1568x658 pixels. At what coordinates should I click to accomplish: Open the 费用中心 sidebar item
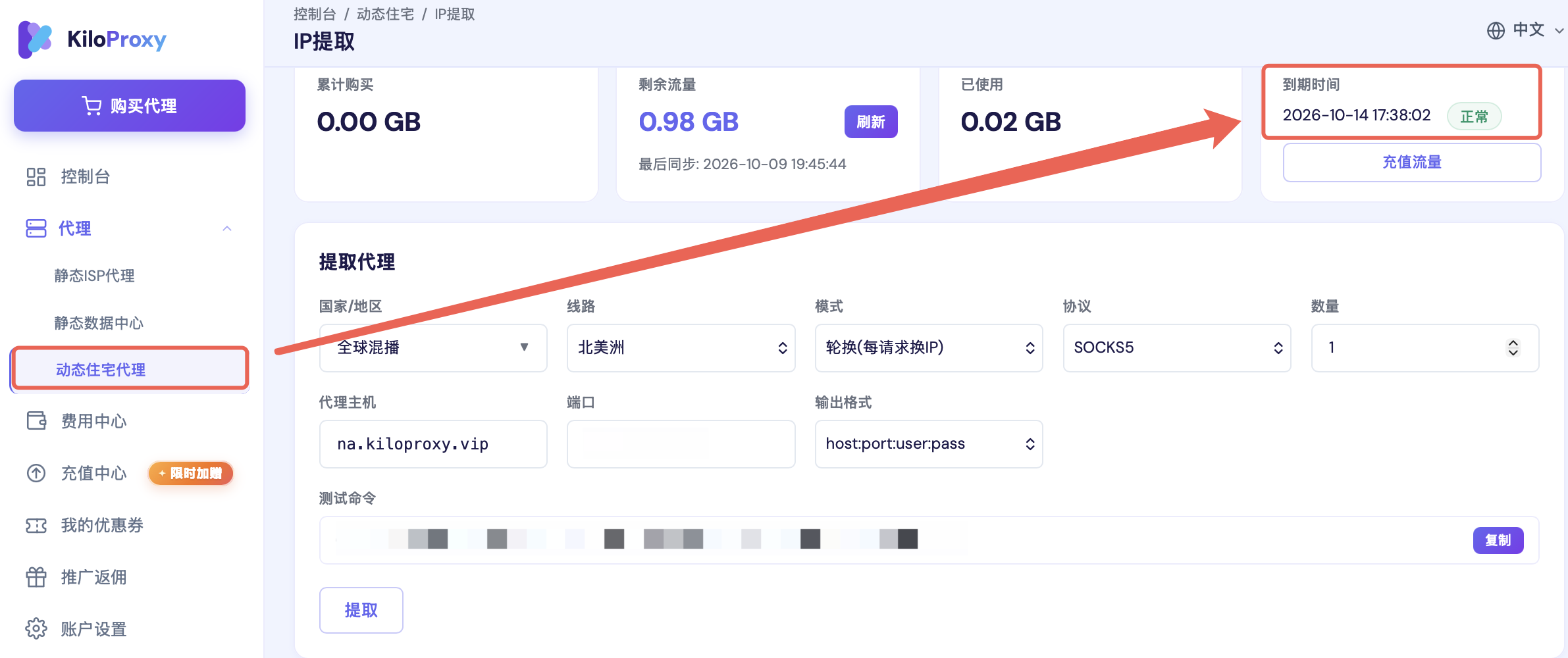pyautogui.click(x=93, y=421)
